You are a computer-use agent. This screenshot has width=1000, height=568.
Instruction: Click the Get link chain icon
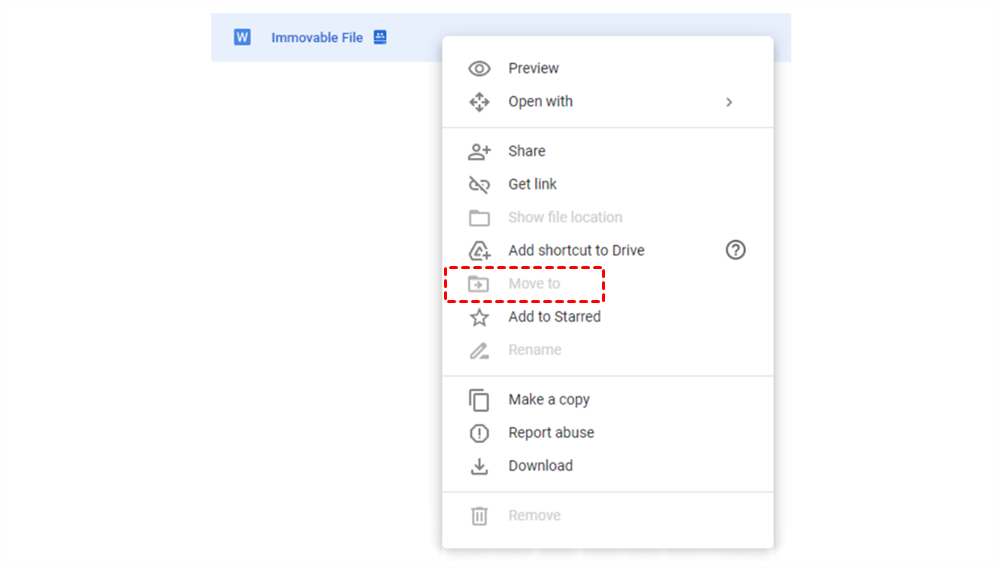coord(479,185)
